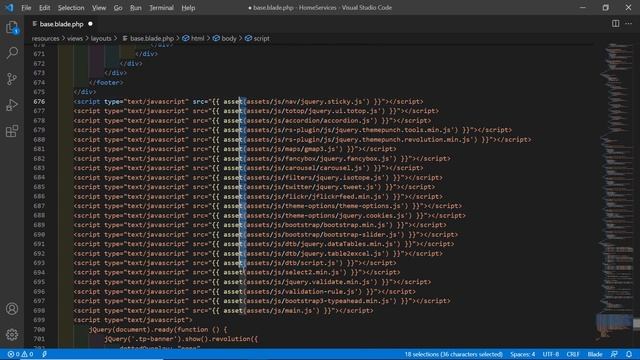640x360 pixels.
Task: Click the live share status icon
Action: (44, 354)
